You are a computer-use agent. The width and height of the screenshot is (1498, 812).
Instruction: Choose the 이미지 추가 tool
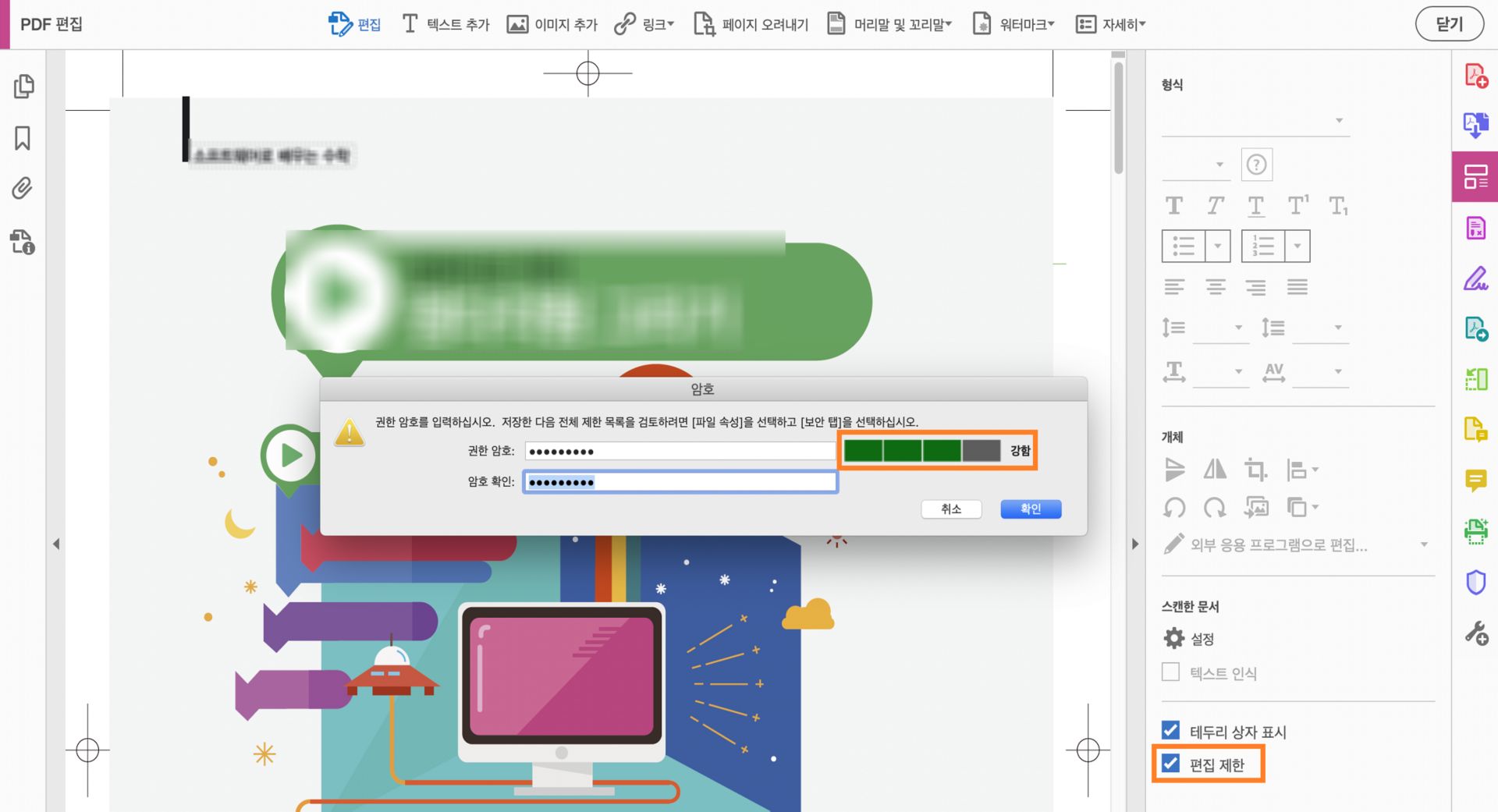click(552, 24)
